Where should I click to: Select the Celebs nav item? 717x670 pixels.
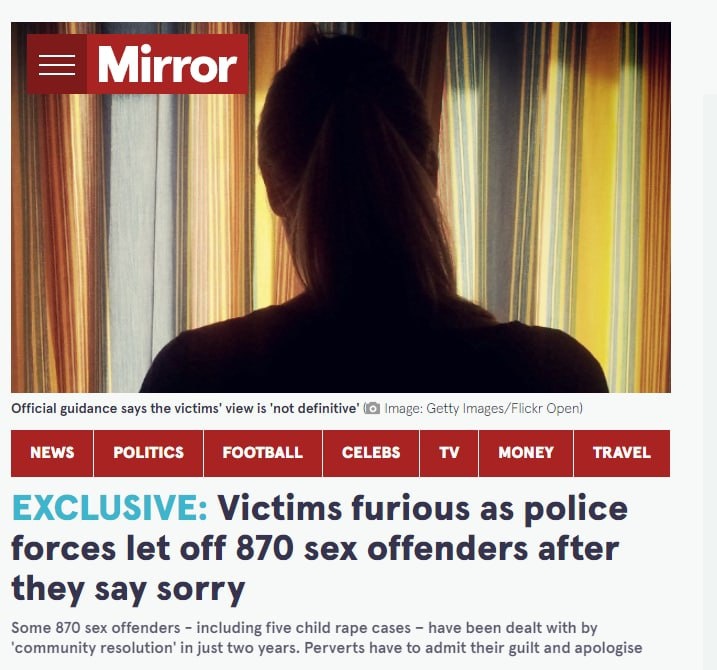371,453
